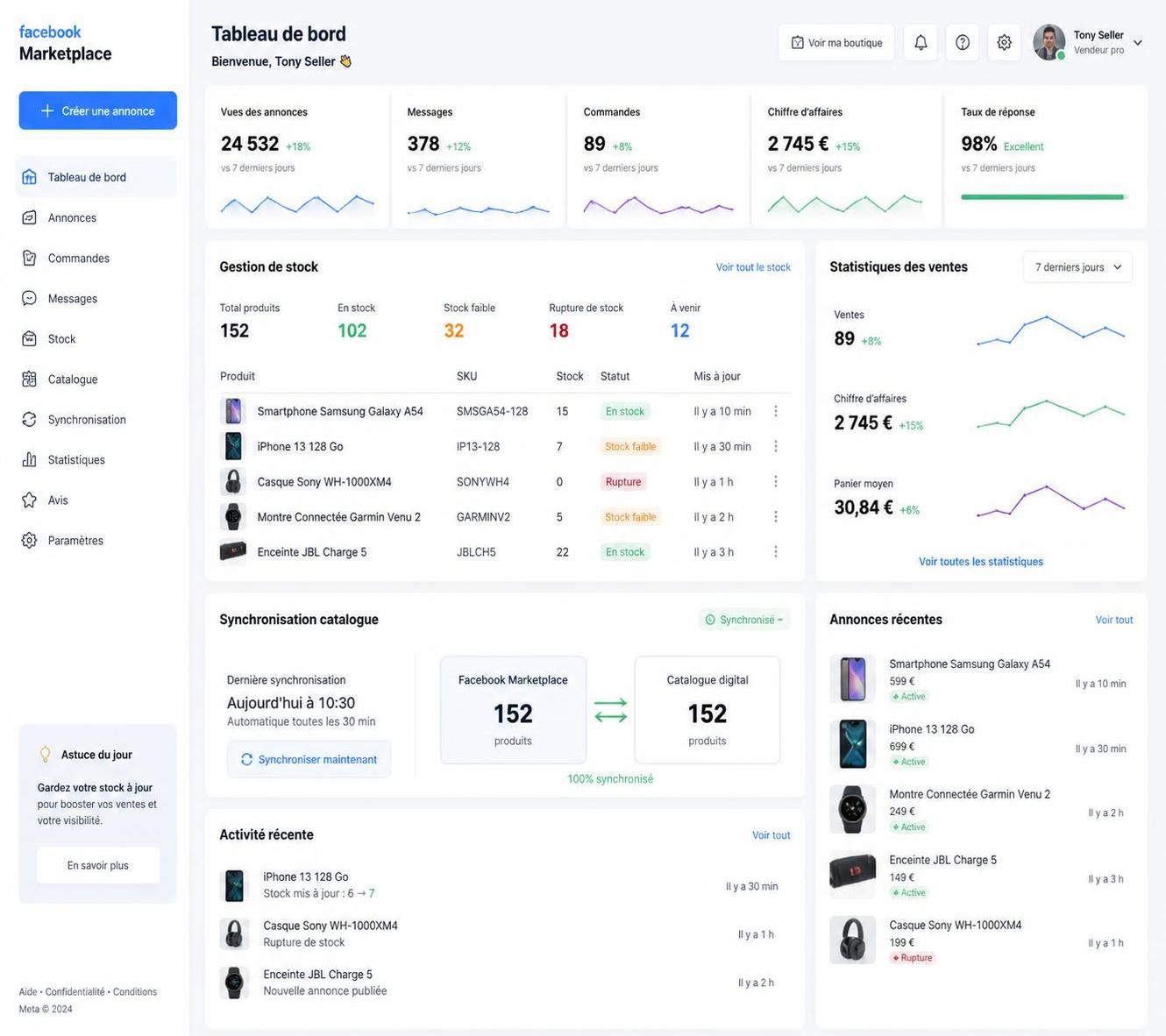The width and height of the screenshot is (1166, 1036).
Task: Go to Tableau de bord menu item
Action: pyautogui.click(x=96, y=177)
